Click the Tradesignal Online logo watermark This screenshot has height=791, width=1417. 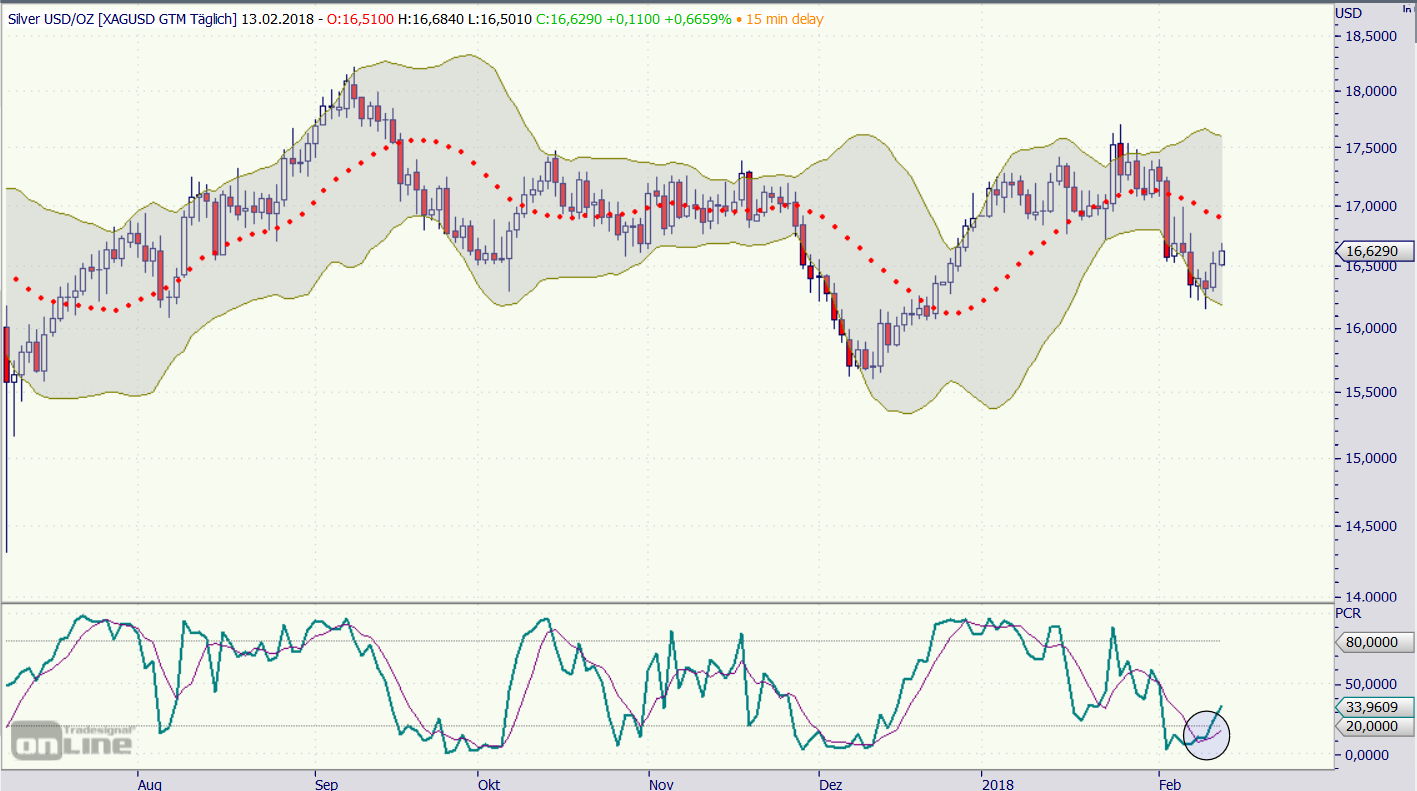coord(72,740)
